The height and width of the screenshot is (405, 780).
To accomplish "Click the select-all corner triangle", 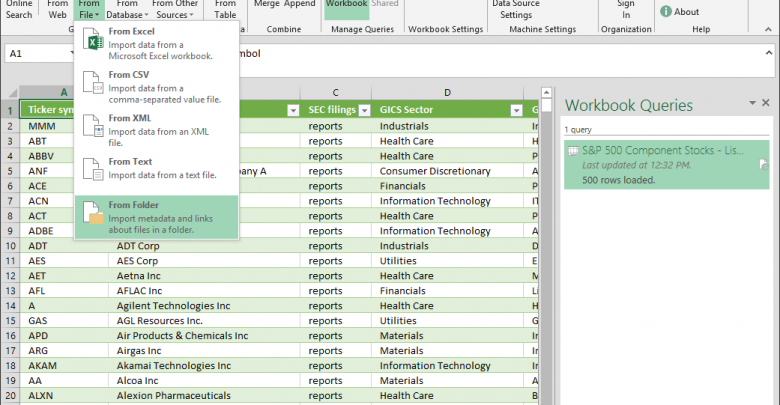I will (12, 93).
